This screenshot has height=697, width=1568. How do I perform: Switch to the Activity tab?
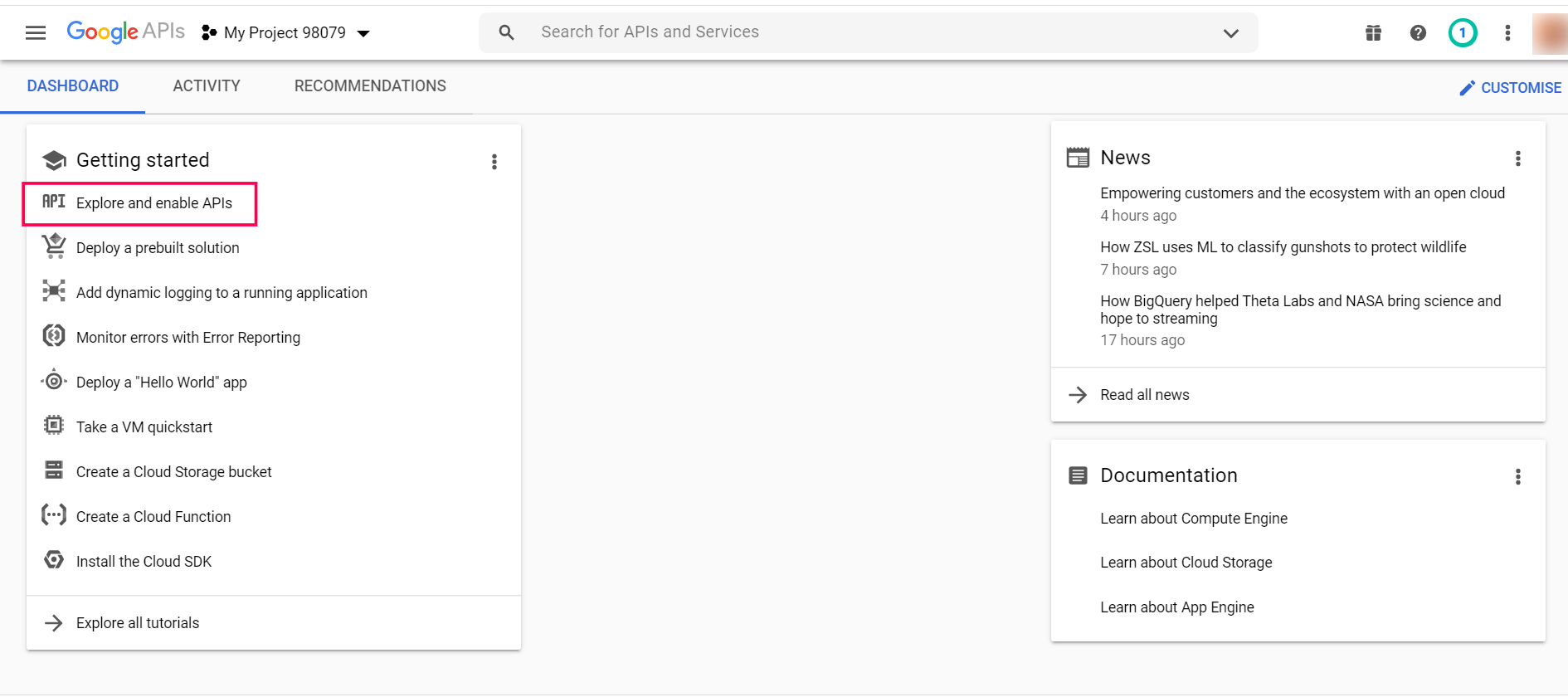pos(207,86)
